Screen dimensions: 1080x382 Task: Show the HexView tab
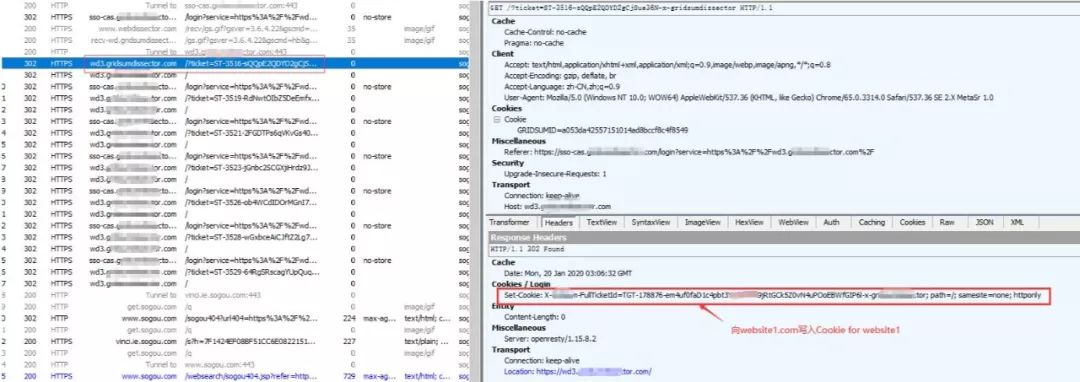click(749, 222)
